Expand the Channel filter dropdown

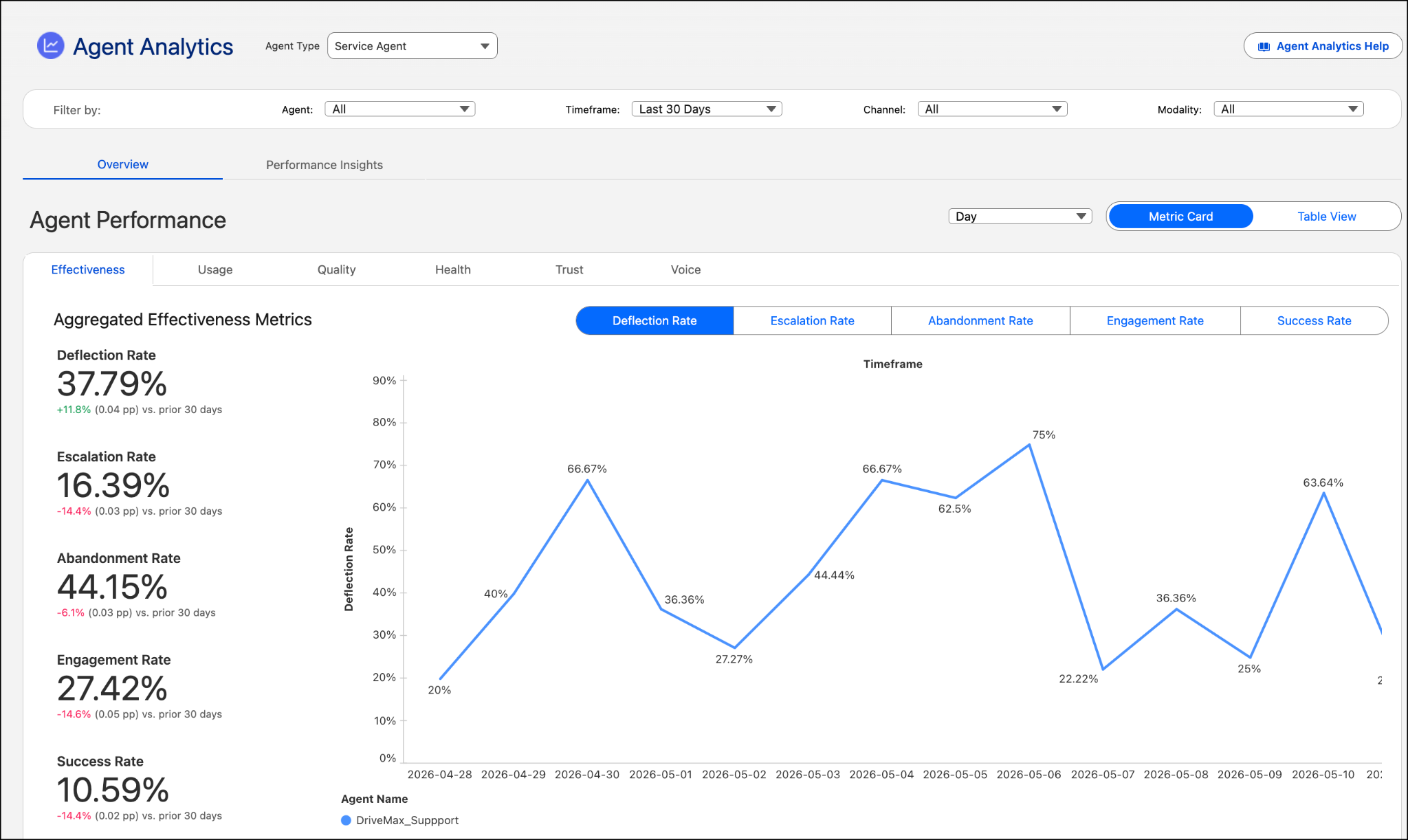click(992, 109)
